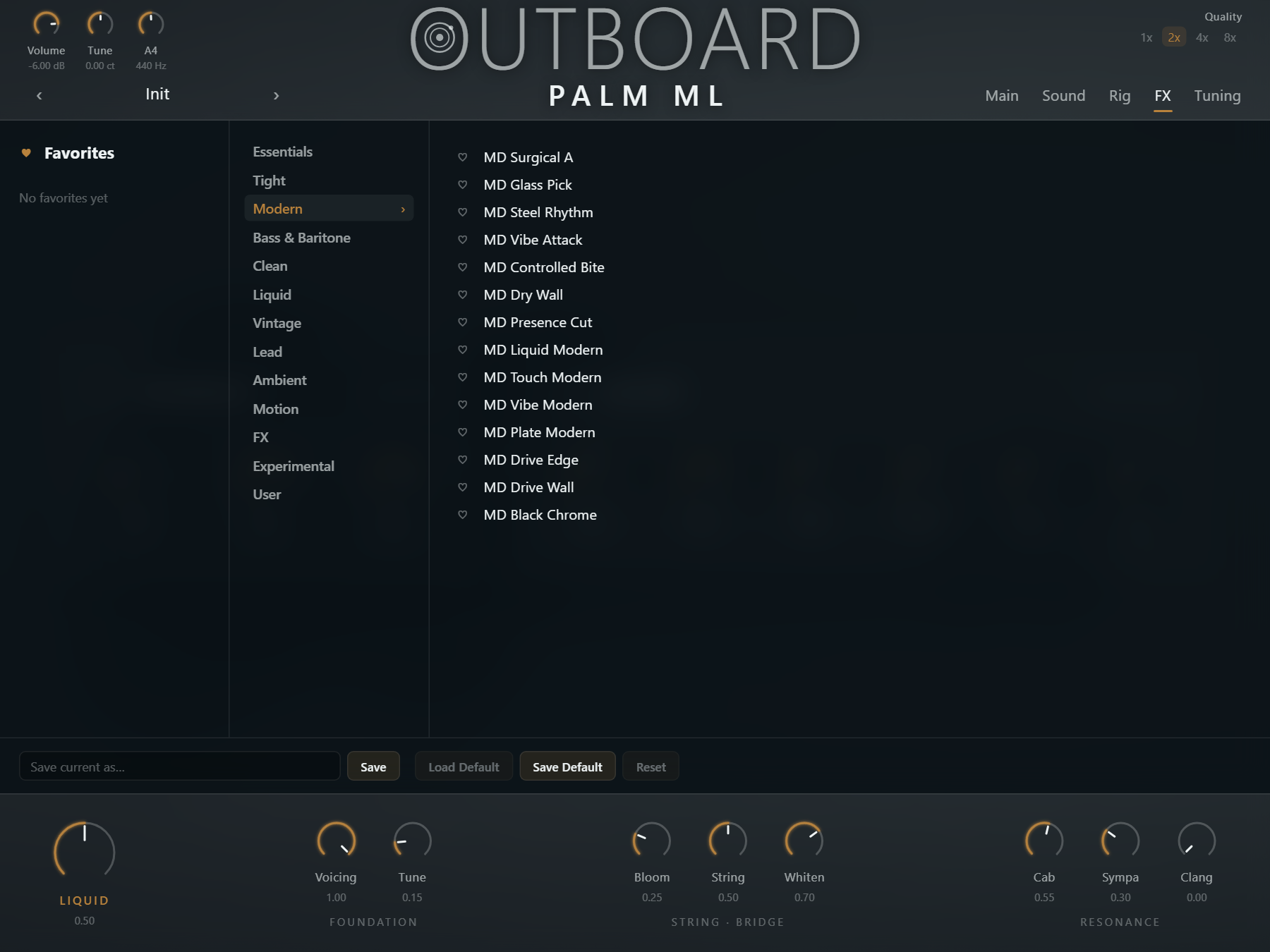Viewport: 1270px width, 952px height.
Task: Open the FX preset category in list
Action: (x=261, y=437)
